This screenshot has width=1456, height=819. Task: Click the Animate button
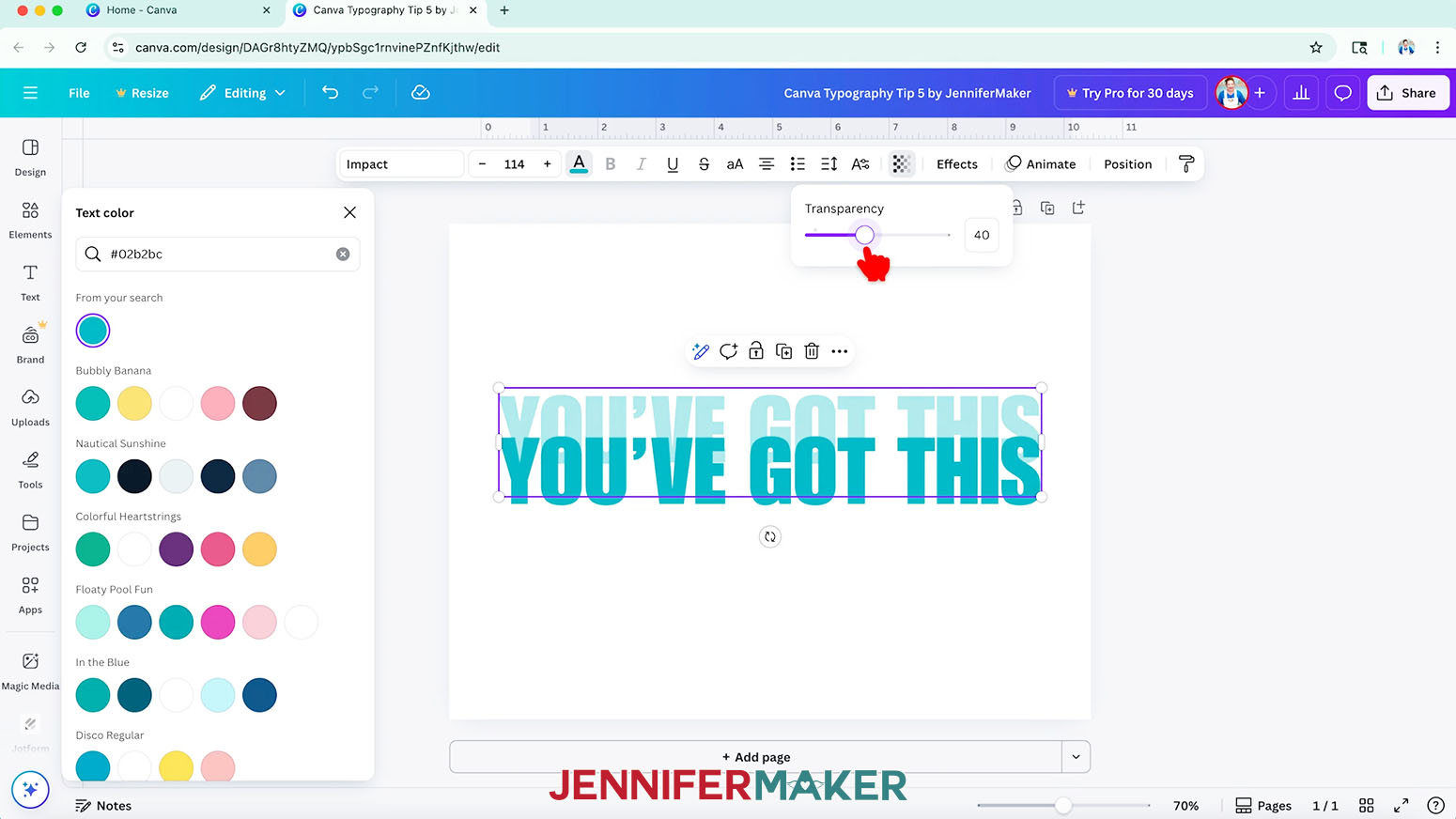(1041, 163)
